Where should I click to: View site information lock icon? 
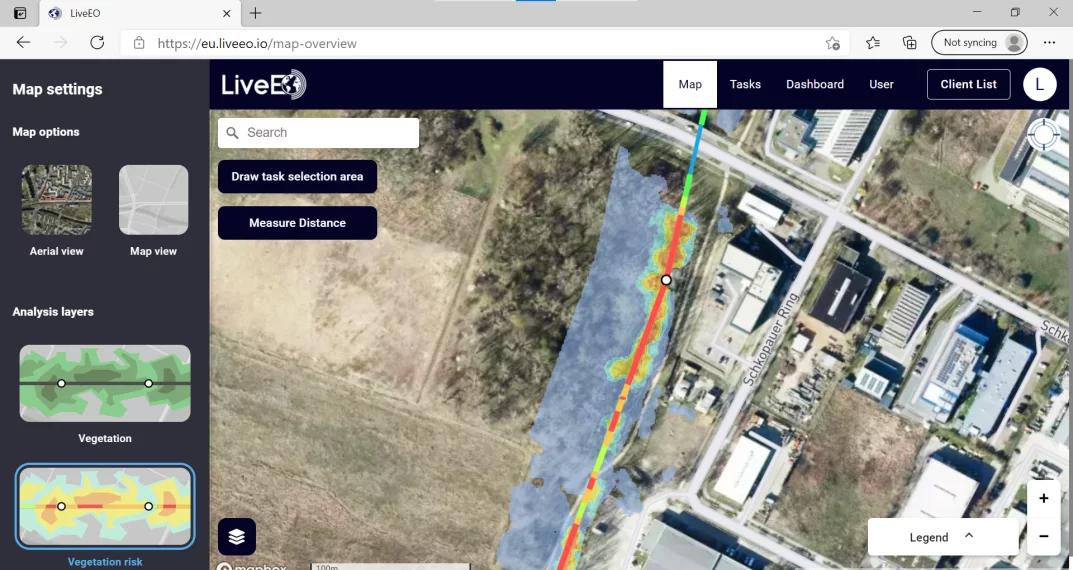pos(139,43)
